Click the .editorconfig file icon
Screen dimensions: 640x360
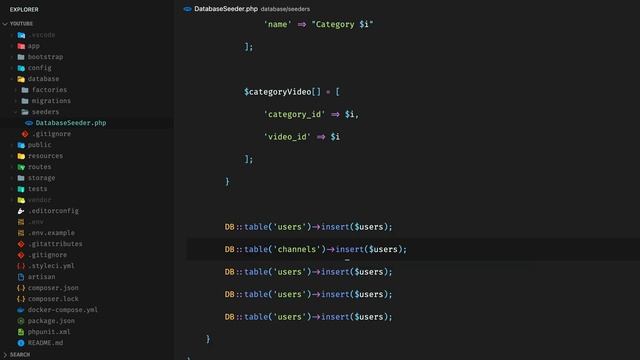[x=21, y=211]
